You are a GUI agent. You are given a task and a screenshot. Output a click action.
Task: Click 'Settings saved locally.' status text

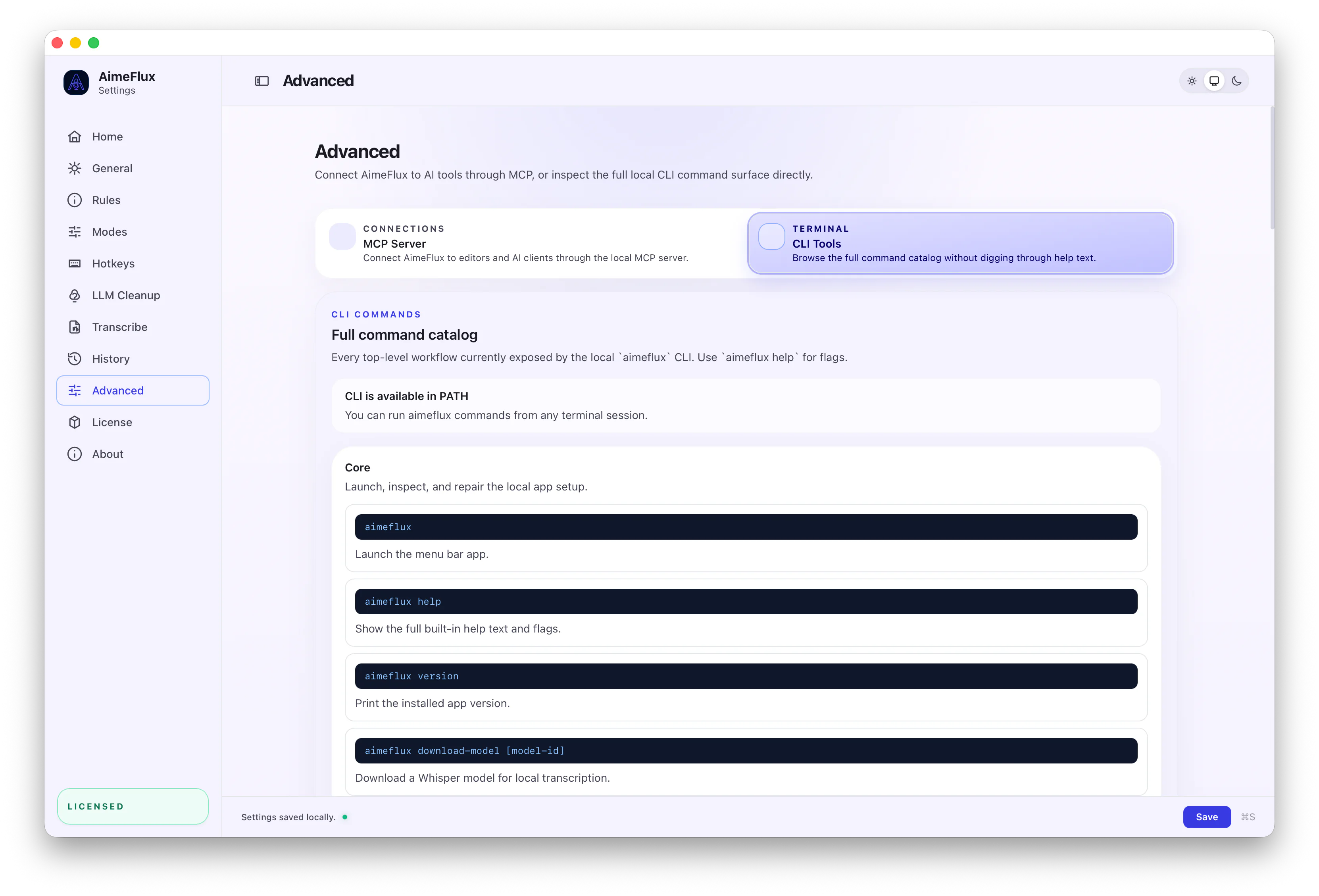288,817
